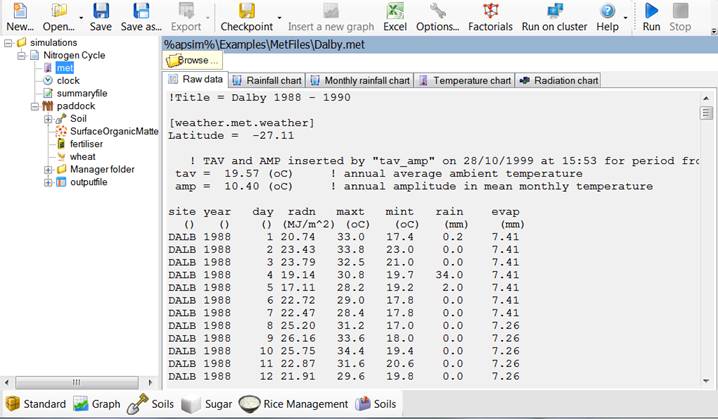Send output to Excel icon

395,17
